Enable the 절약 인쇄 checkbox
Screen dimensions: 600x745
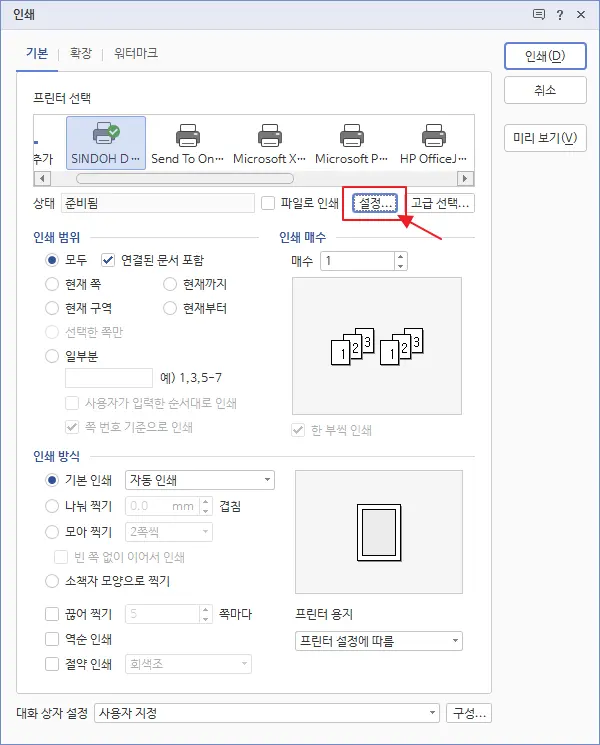(x=52, y=664)
